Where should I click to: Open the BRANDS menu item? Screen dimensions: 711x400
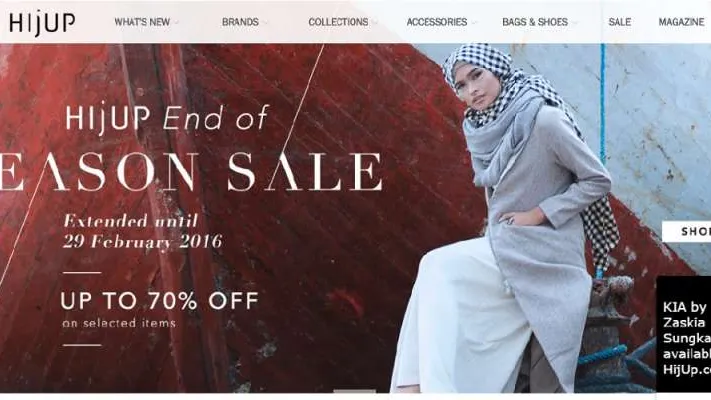pyautogui.click(x=240, y=22)
